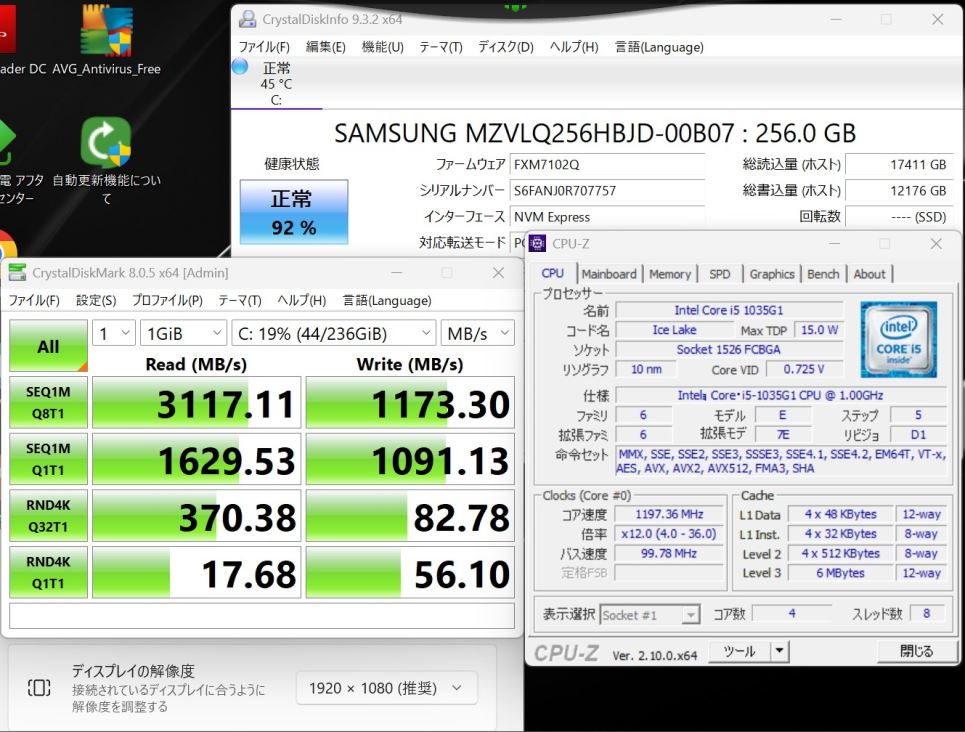This screenshot has width=965, height=732.
Task: Open ファイル(F) menu in CrystalDiskInfo
Action: pos(264,47)
